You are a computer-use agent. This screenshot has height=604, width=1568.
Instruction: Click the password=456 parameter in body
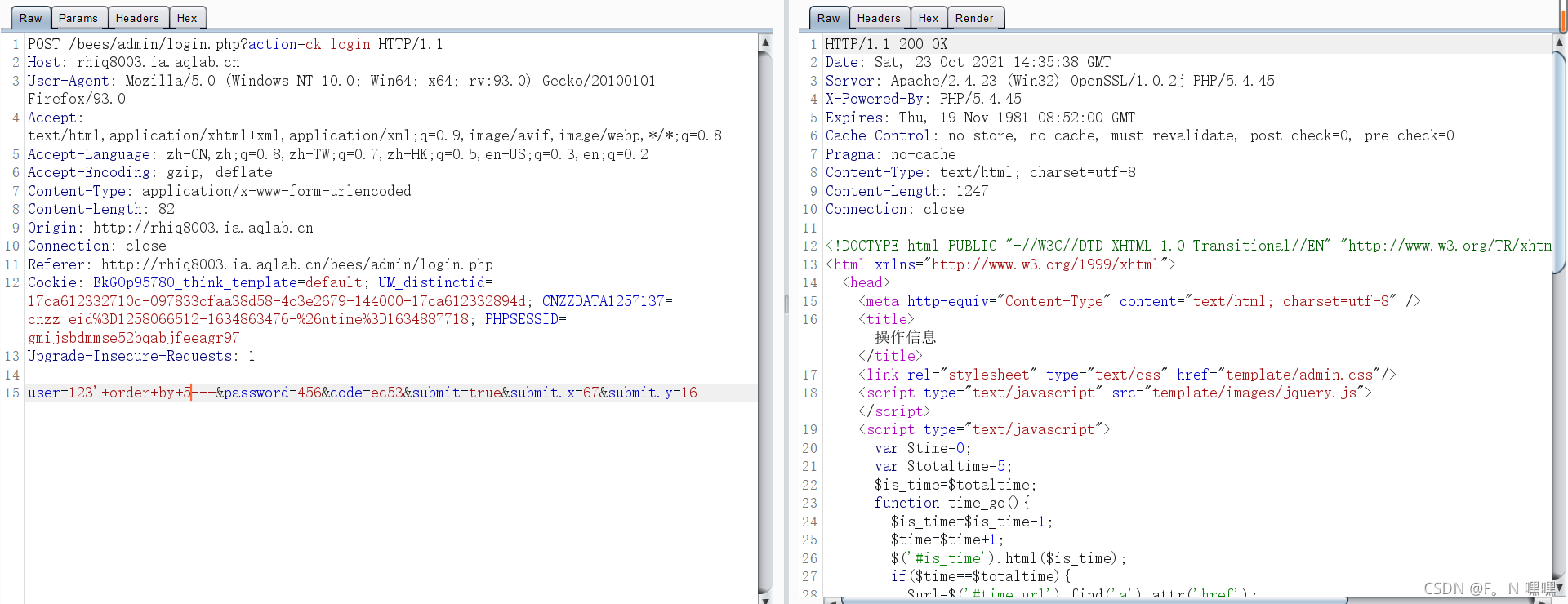273,393
